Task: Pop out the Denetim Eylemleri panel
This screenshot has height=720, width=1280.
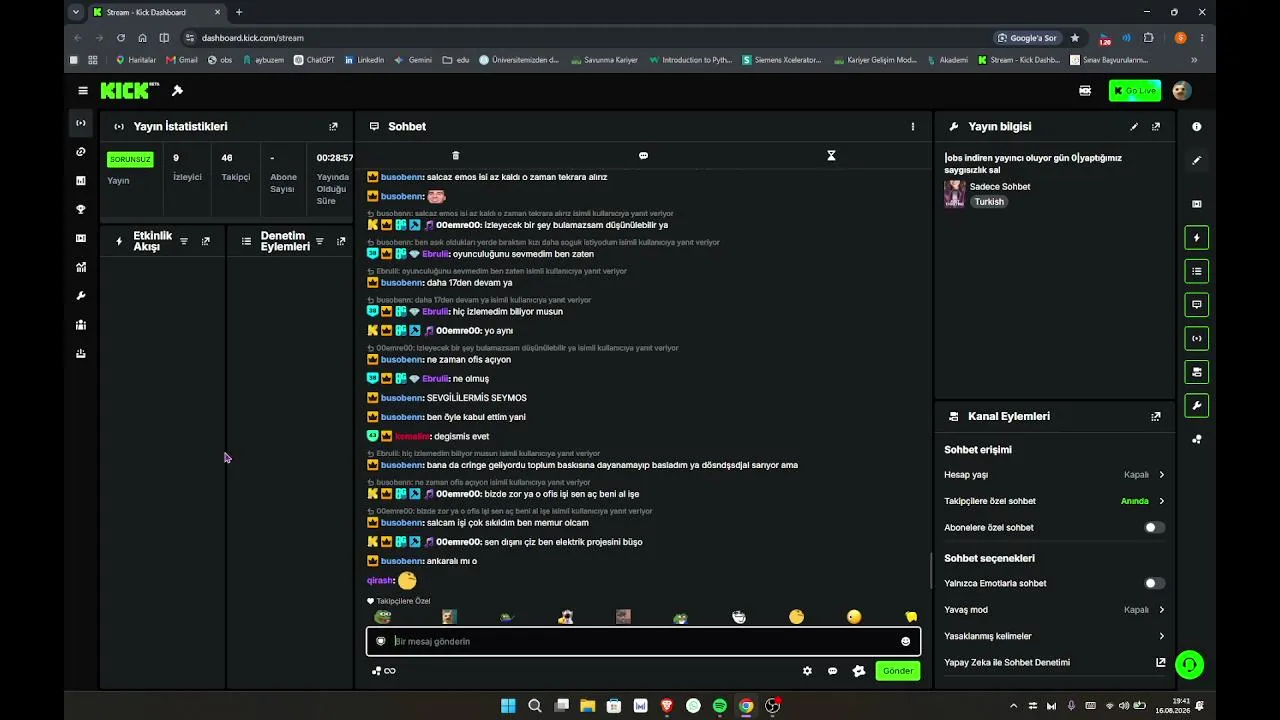Action: pyautogui.click(x=341, y=241)
